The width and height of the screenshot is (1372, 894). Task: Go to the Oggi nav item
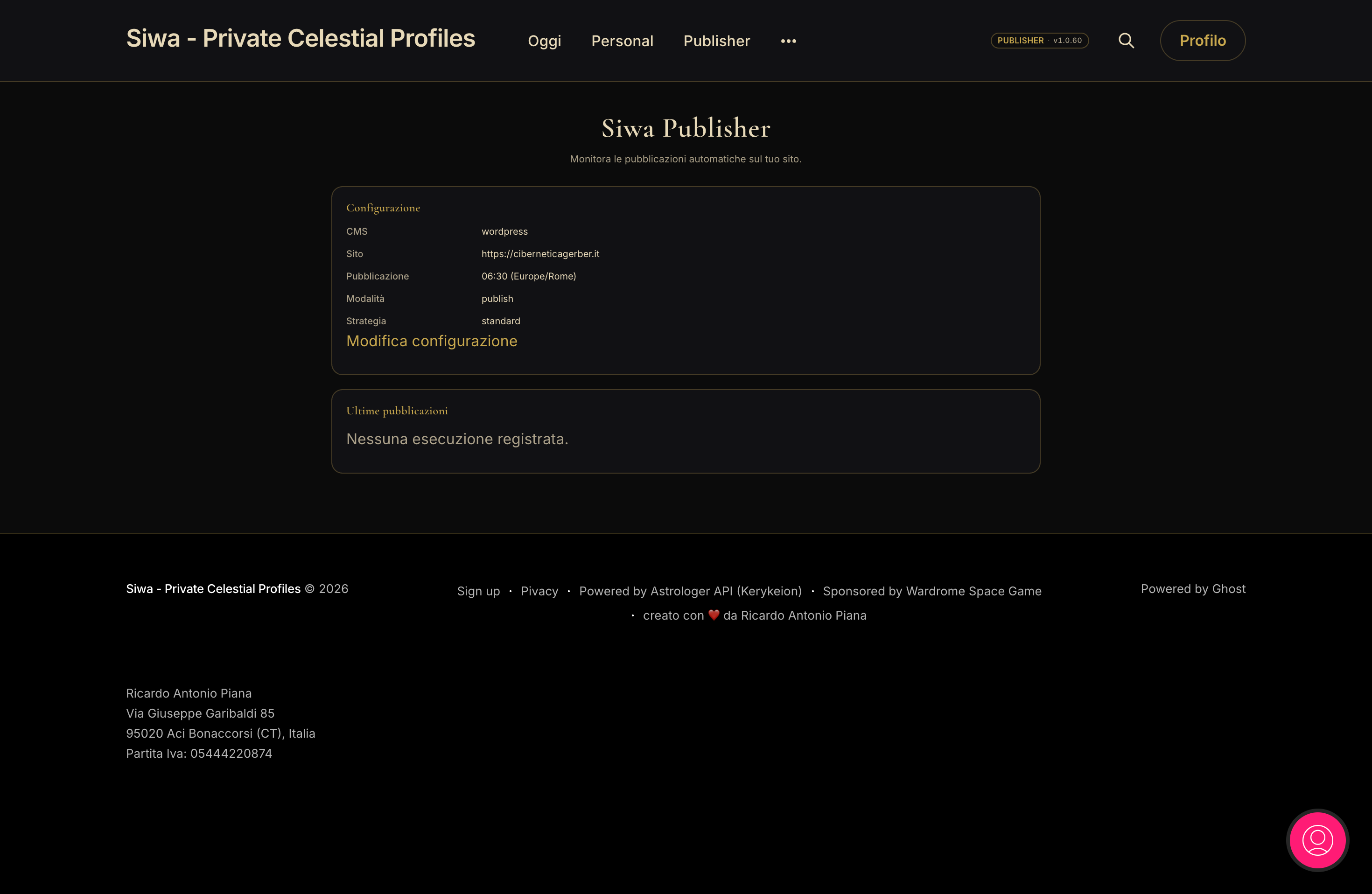pyautogui.click(x=544, y=41)
